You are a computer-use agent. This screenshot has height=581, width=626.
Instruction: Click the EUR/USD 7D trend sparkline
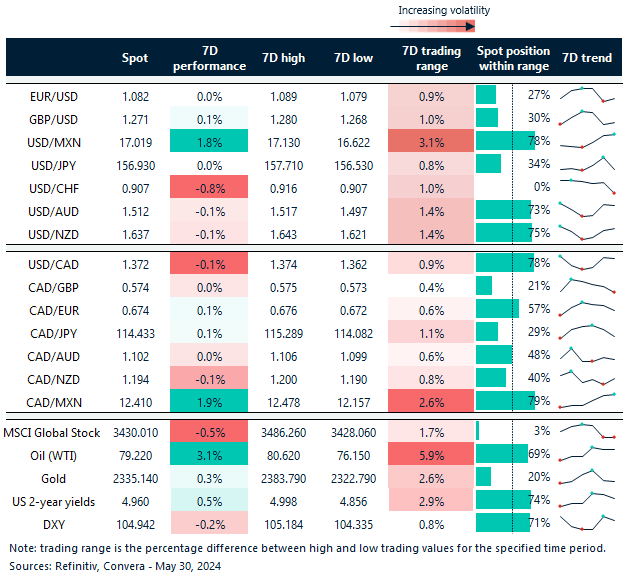587,95
